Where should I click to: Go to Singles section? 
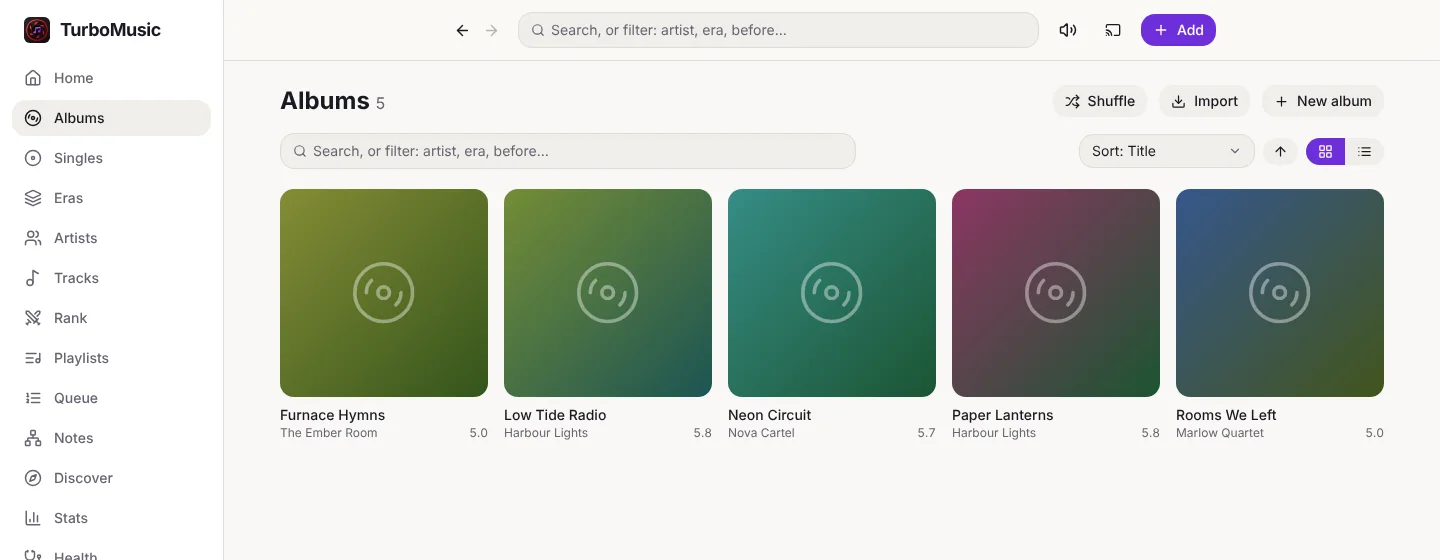pyautogui.click(x=111, y=158)
